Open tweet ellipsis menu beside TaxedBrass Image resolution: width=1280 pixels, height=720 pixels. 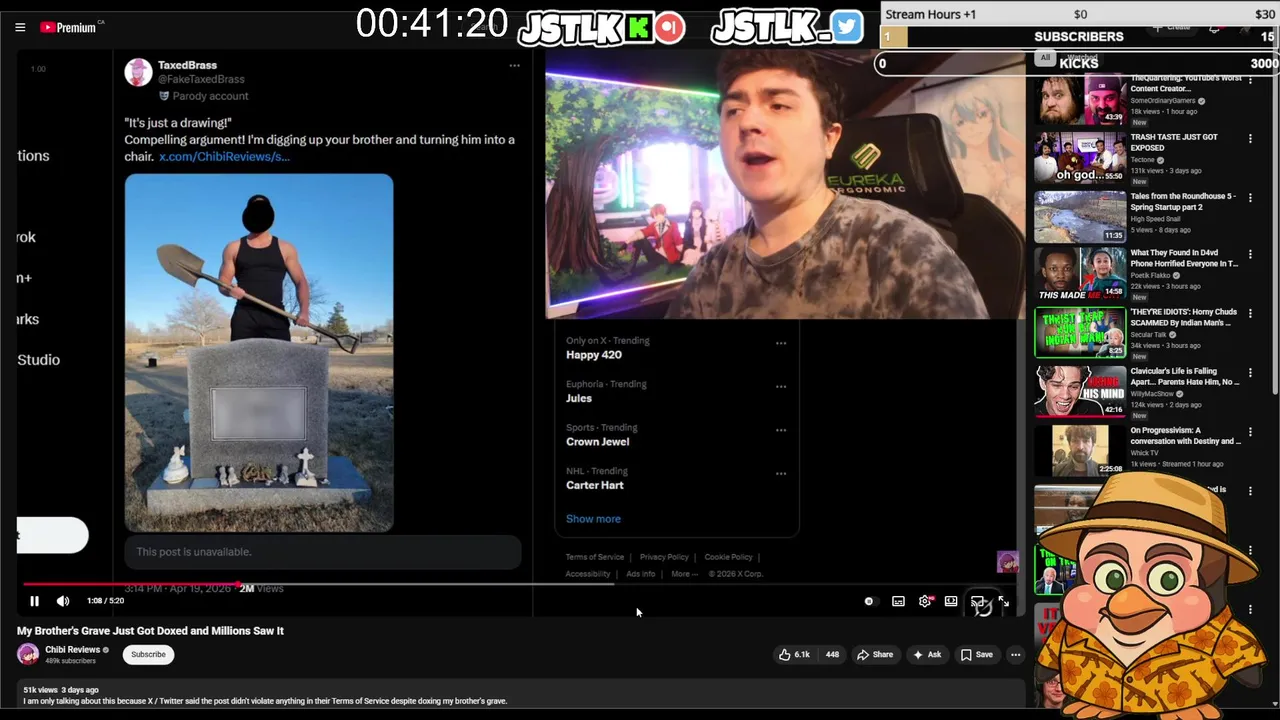click(x=514, y=66)
